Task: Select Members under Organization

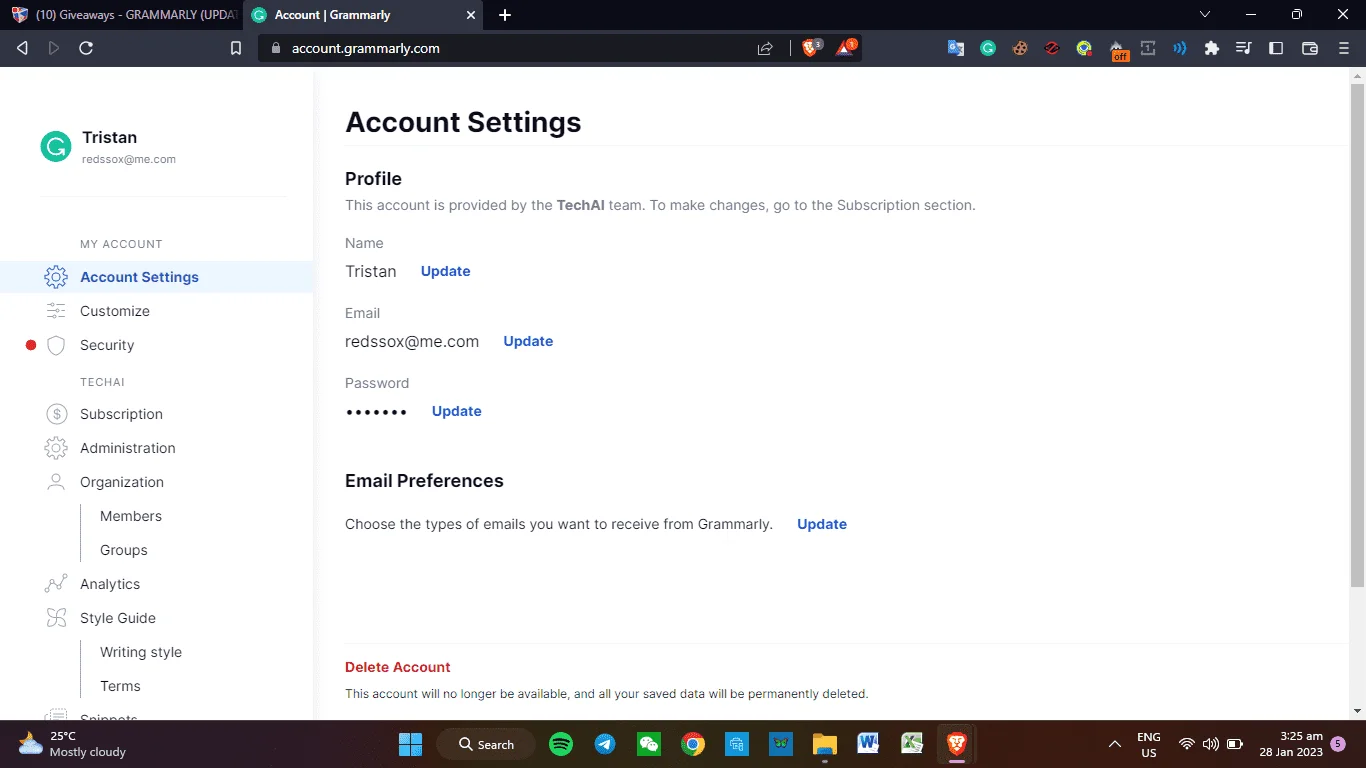Action: click(x=131, y=516)
